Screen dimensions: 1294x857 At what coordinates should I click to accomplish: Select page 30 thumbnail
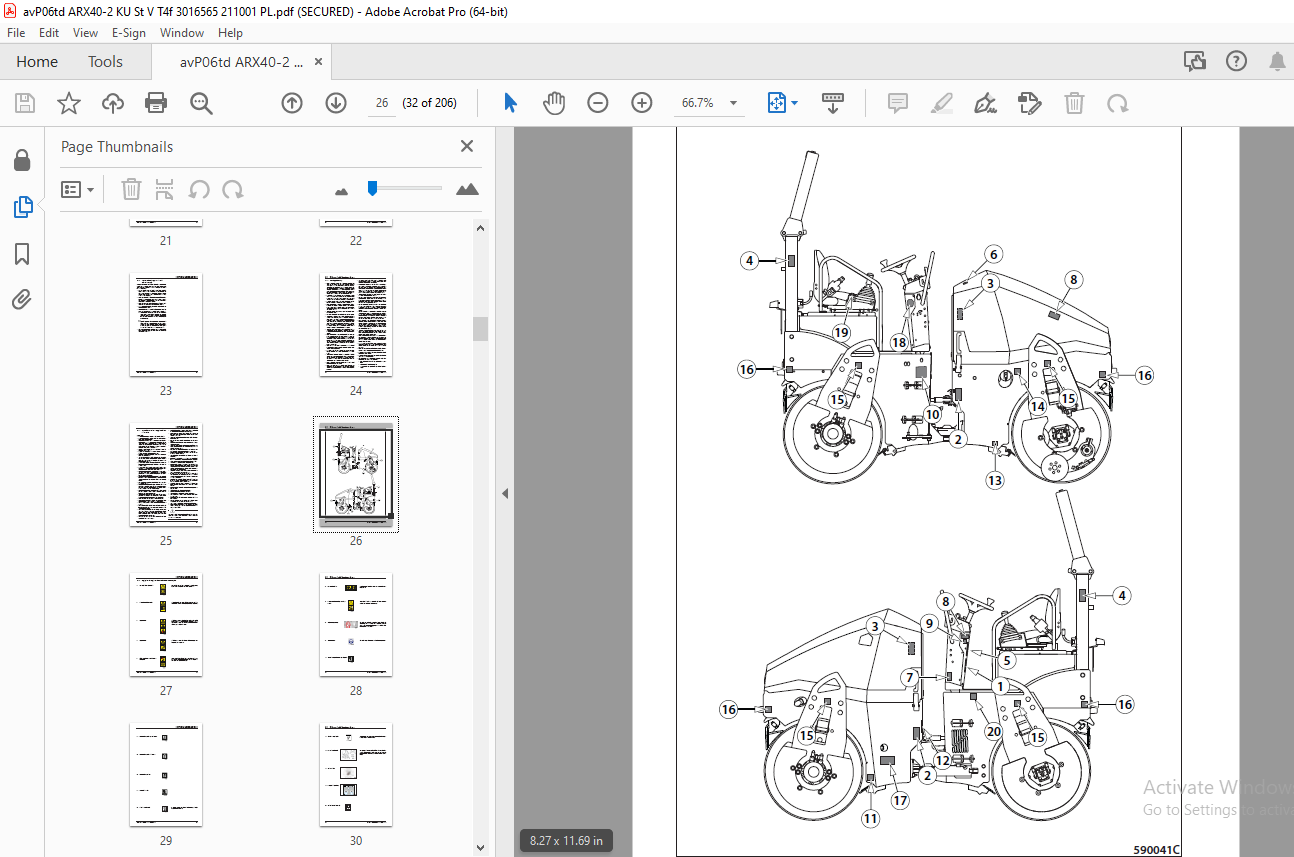356,775
